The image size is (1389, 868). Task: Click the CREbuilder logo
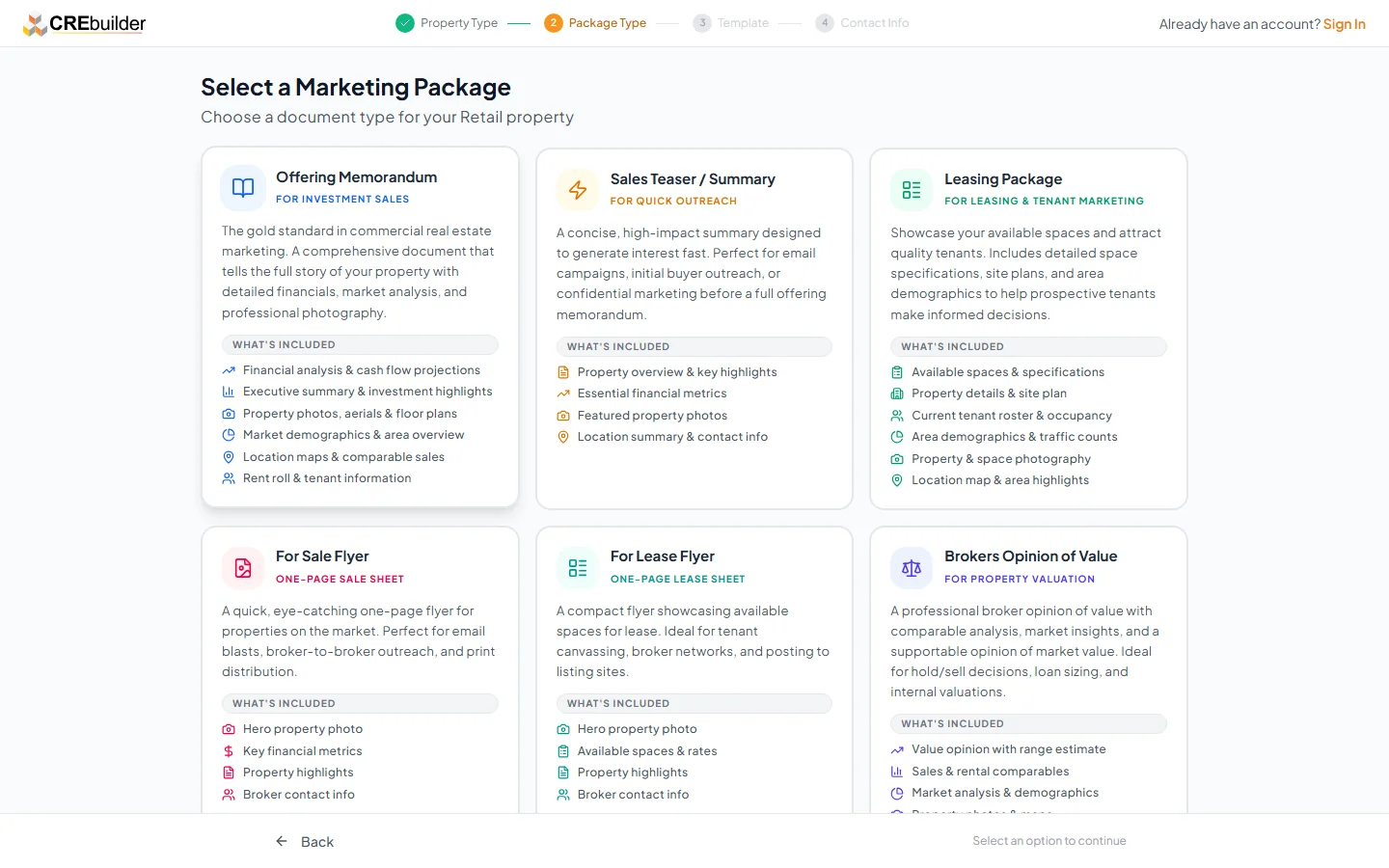84,22
